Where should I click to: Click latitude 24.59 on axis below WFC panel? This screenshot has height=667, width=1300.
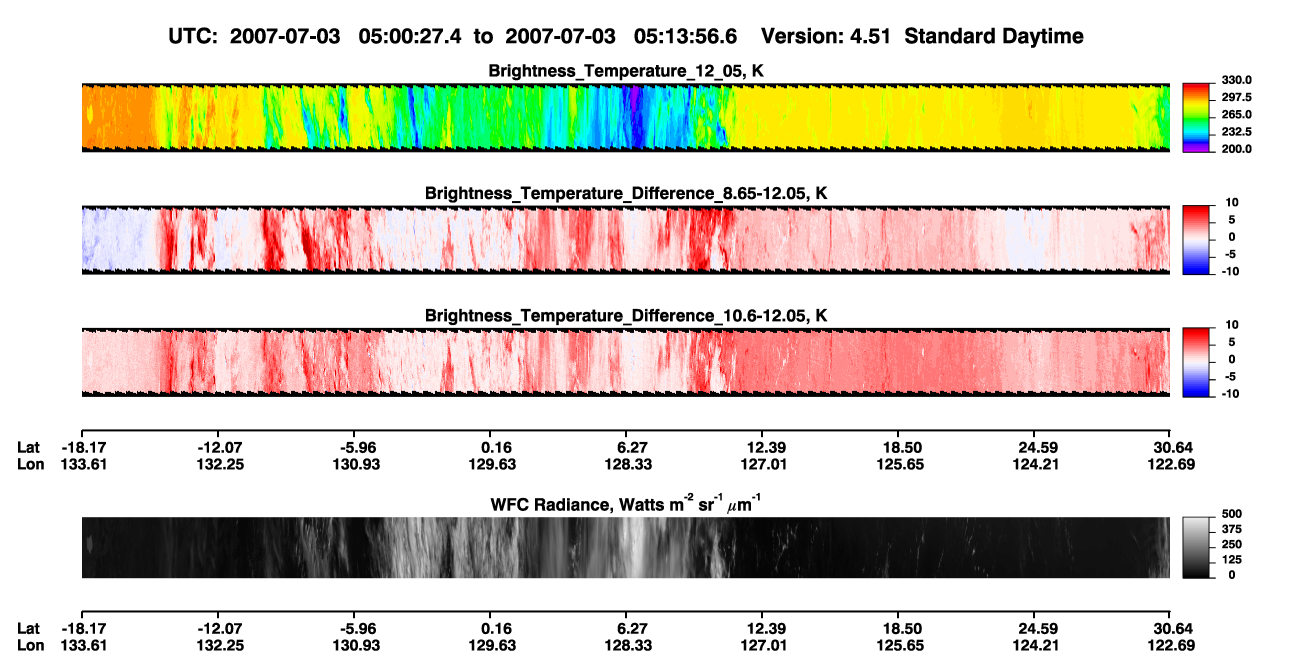[x=1038, y=629]
